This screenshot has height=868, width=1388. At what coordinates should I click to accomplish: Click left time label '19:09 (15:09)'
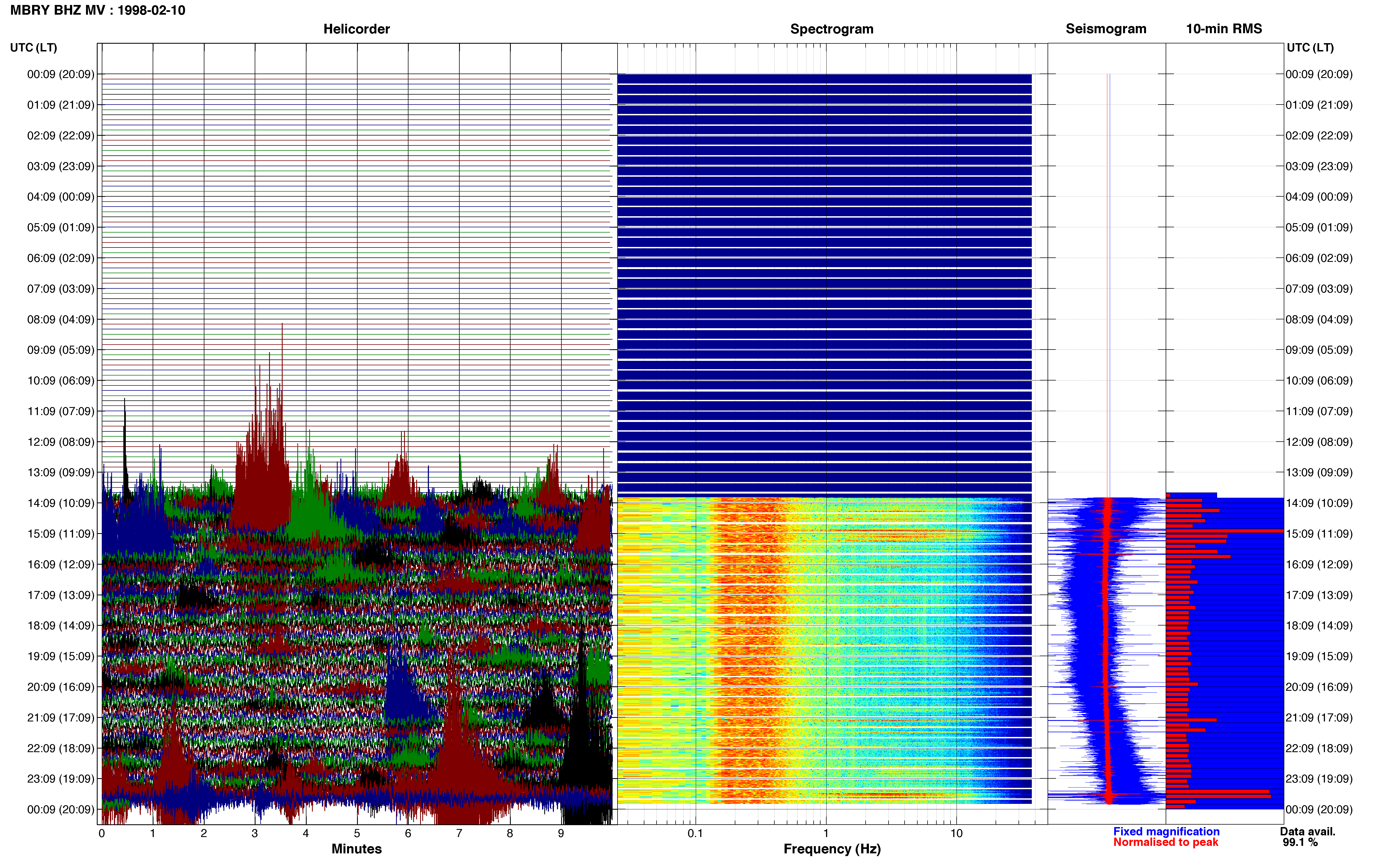click(x=61, y=656)
